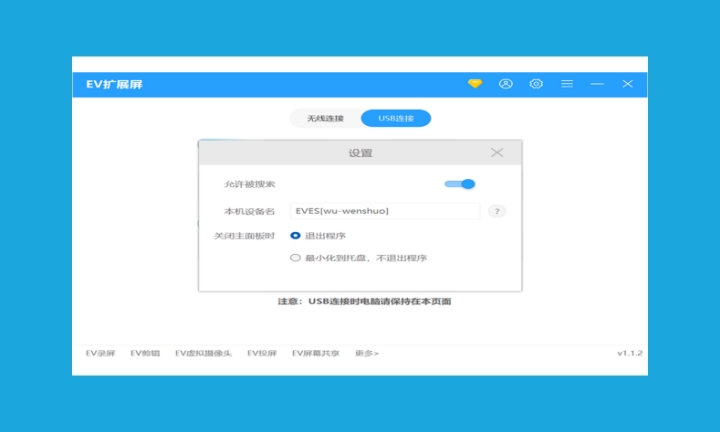Close the EV扩展屏 main window

[x=627, y=84]
